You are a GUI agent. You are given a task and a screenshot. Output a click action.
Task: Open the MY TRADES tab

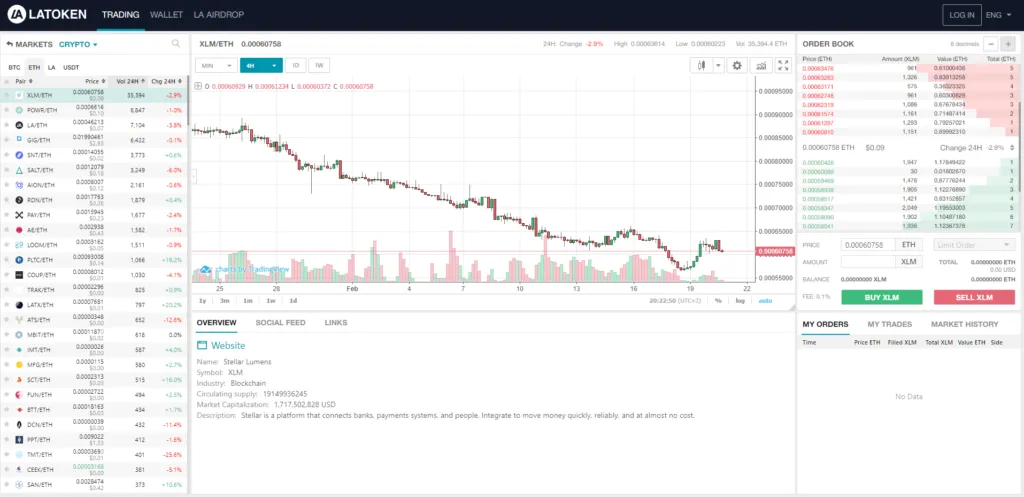click(x=889, y=324)
